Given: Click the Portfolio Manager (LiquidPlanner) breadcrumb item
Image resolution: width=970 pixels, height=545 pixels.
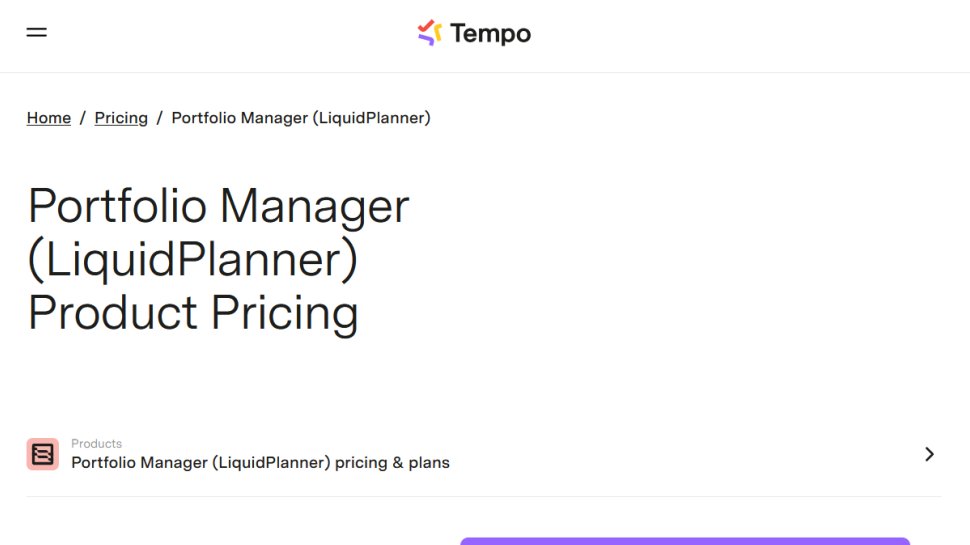Looking at the screenshot, I should (x=301, y=118).
